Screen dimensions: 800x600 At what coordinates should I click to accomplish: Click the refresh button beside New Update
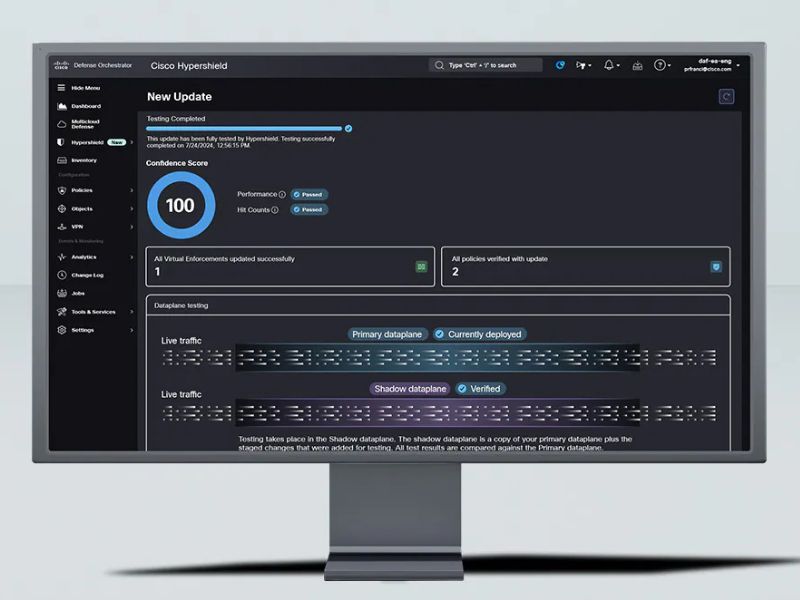point(726,96)
